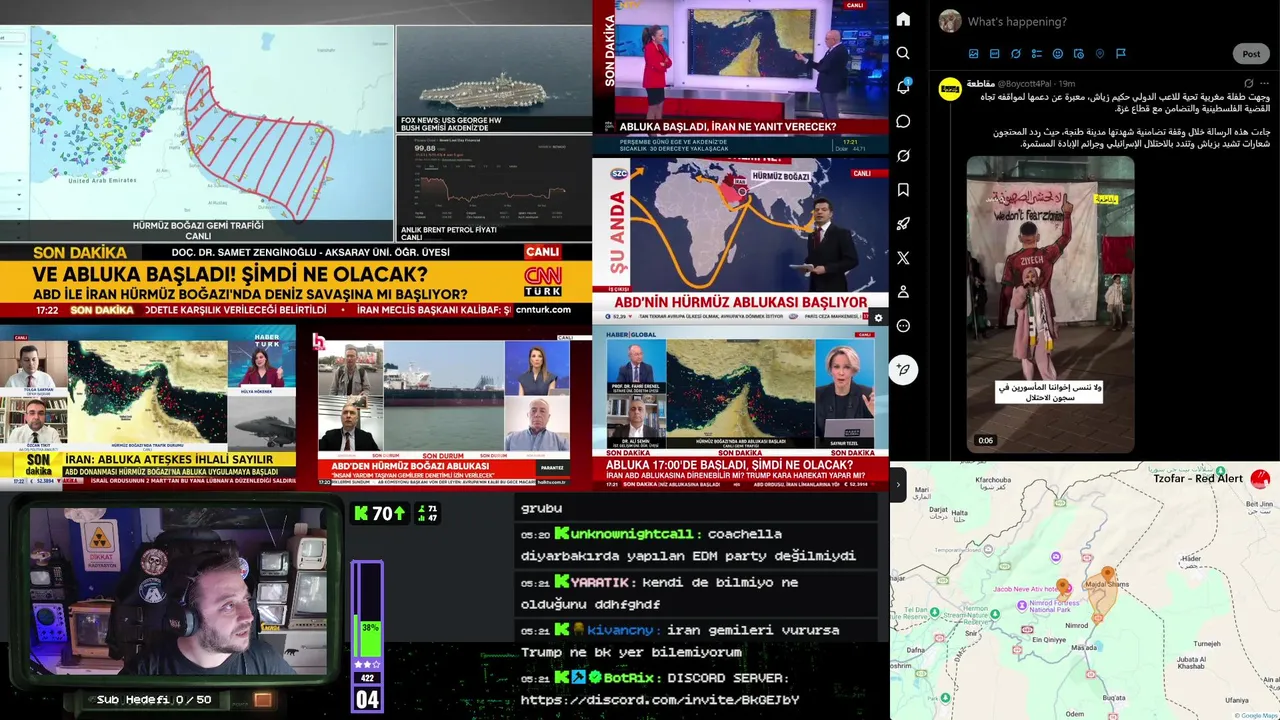Open Bookmarks in X sidebar

(x=903, y=189)
